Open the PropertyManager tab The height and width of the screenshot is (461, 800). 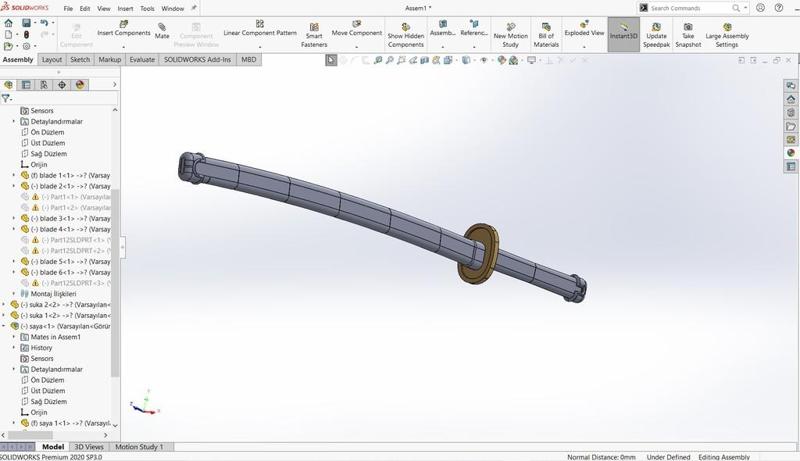click(x=26, y=85)
